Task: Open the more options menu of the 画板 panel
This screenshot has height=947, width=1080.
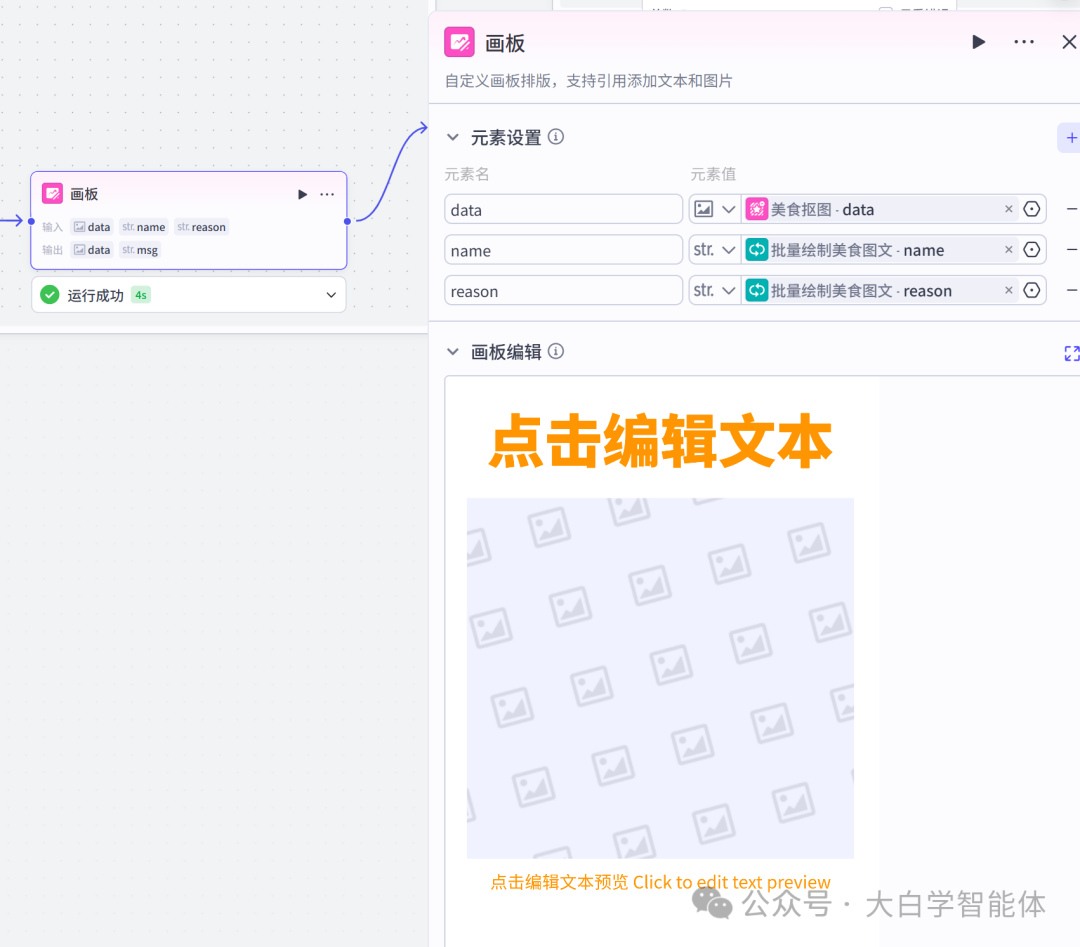Action: [1024, 42]
